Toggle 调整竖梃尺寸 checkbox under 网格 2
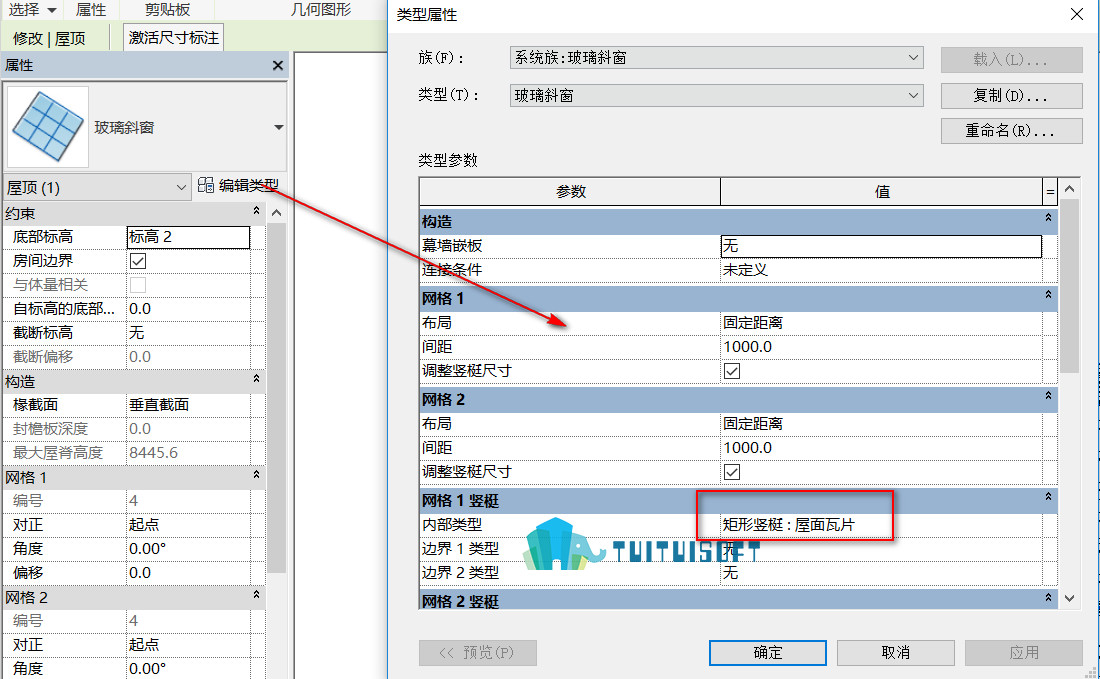Screen dimensions: 1100x679 (x=732, y=472)
